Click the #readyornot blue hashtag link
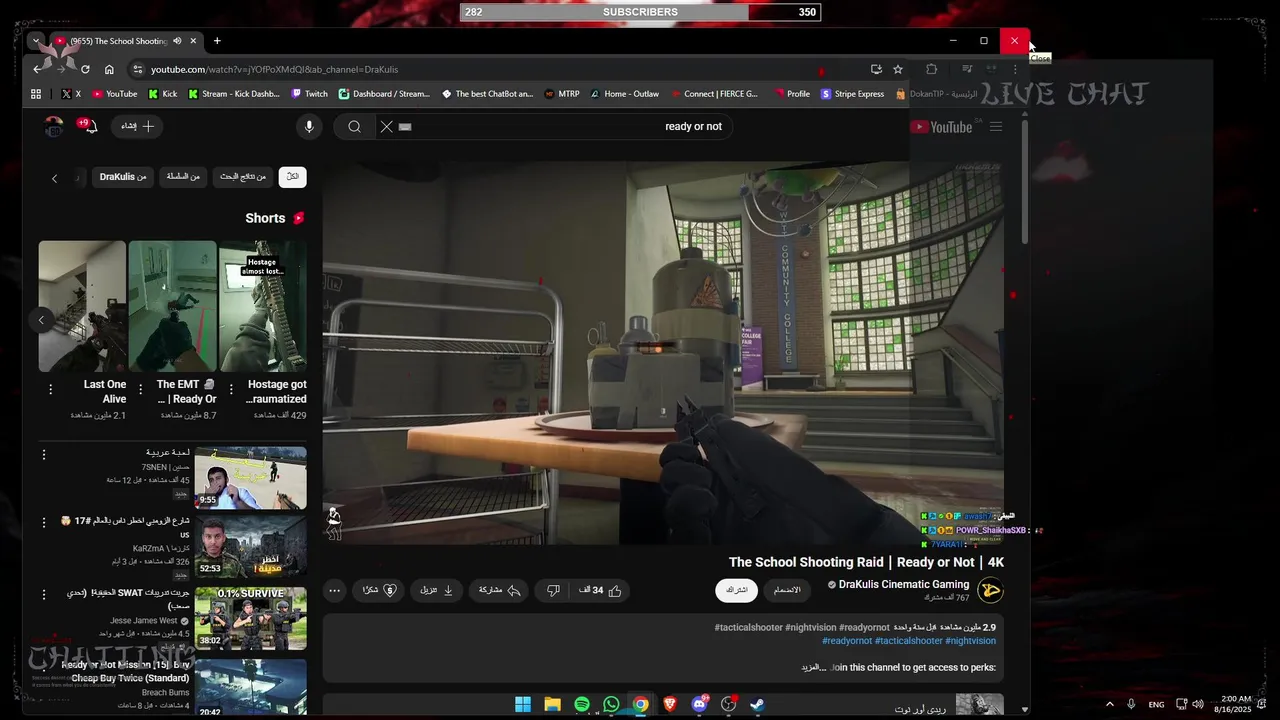The width and height of the screenshot is (1280, 720). [846, 640]
